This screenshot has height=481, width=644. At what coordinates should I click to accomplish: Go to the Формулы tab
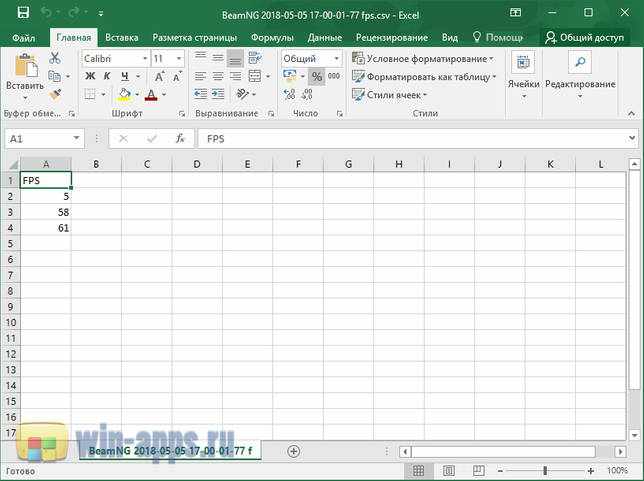point(272,37)
